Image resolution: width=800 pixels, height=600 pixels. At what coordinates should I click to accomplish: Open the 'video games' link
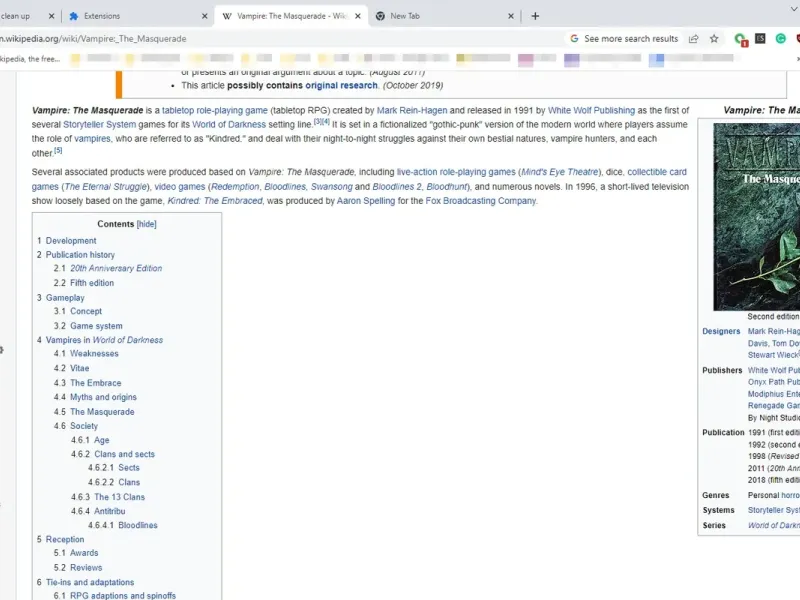(180, 187)
